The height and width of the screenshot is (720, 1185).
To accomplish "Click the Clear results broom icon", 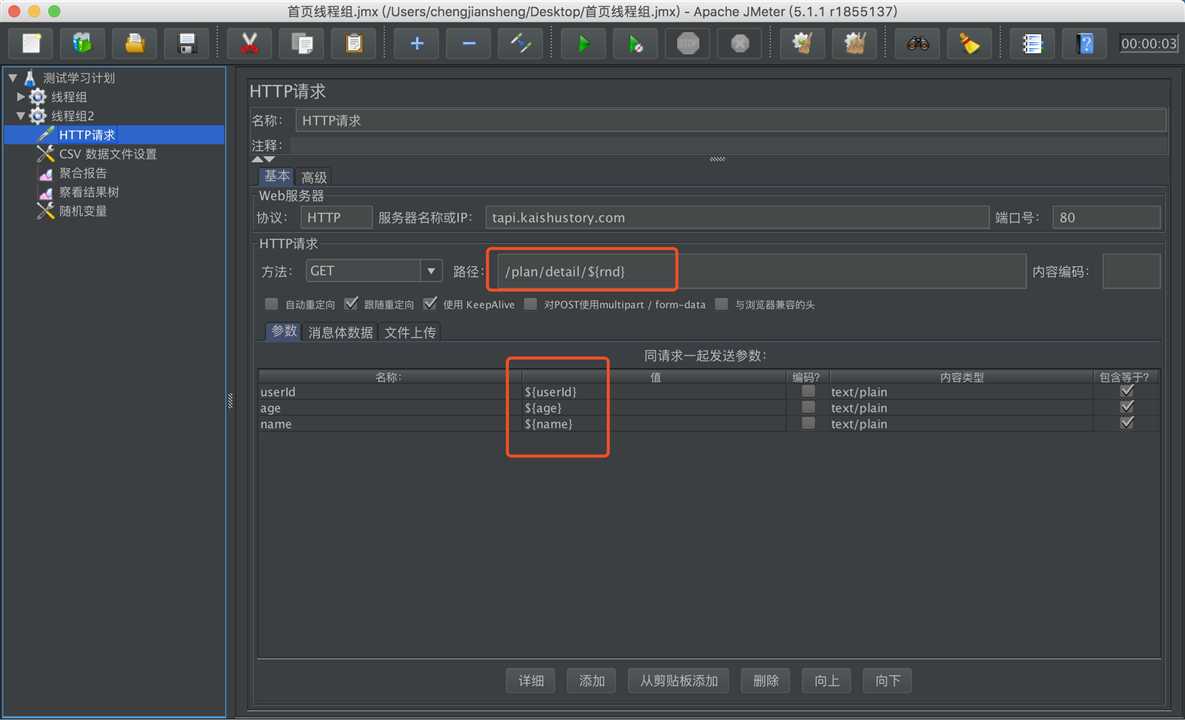I will pos(803,43).
